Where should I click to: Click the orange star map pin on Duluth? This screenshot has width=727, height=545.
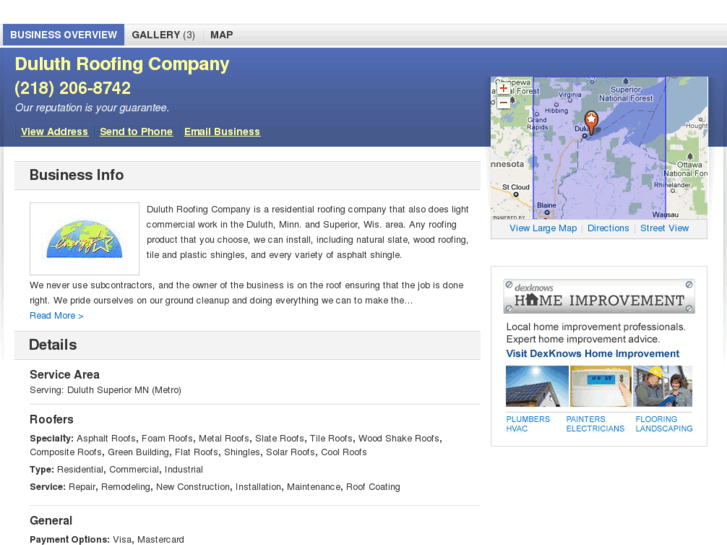tap(591, 123)
